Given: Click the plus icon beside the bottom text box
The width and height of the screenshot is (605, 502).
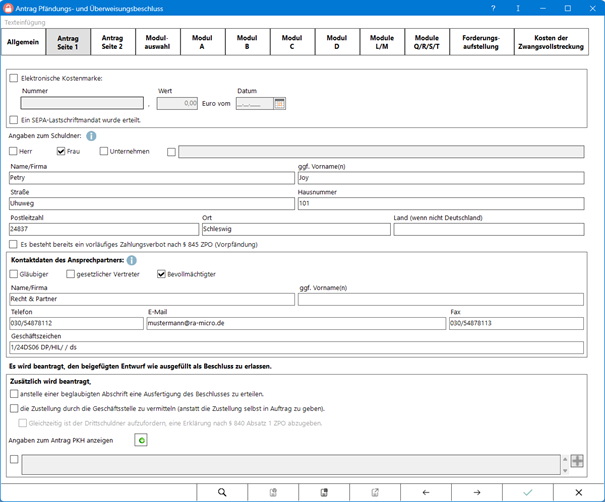Looking at the screenshot, I should click(577, 462).
